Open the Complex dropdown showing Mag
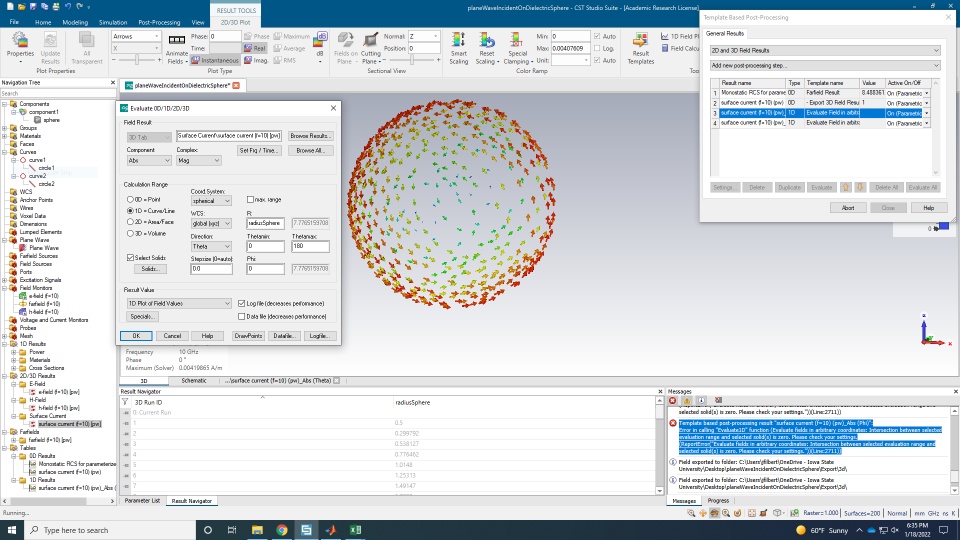This screenshot has width=960, height=540. pos(198,160)
